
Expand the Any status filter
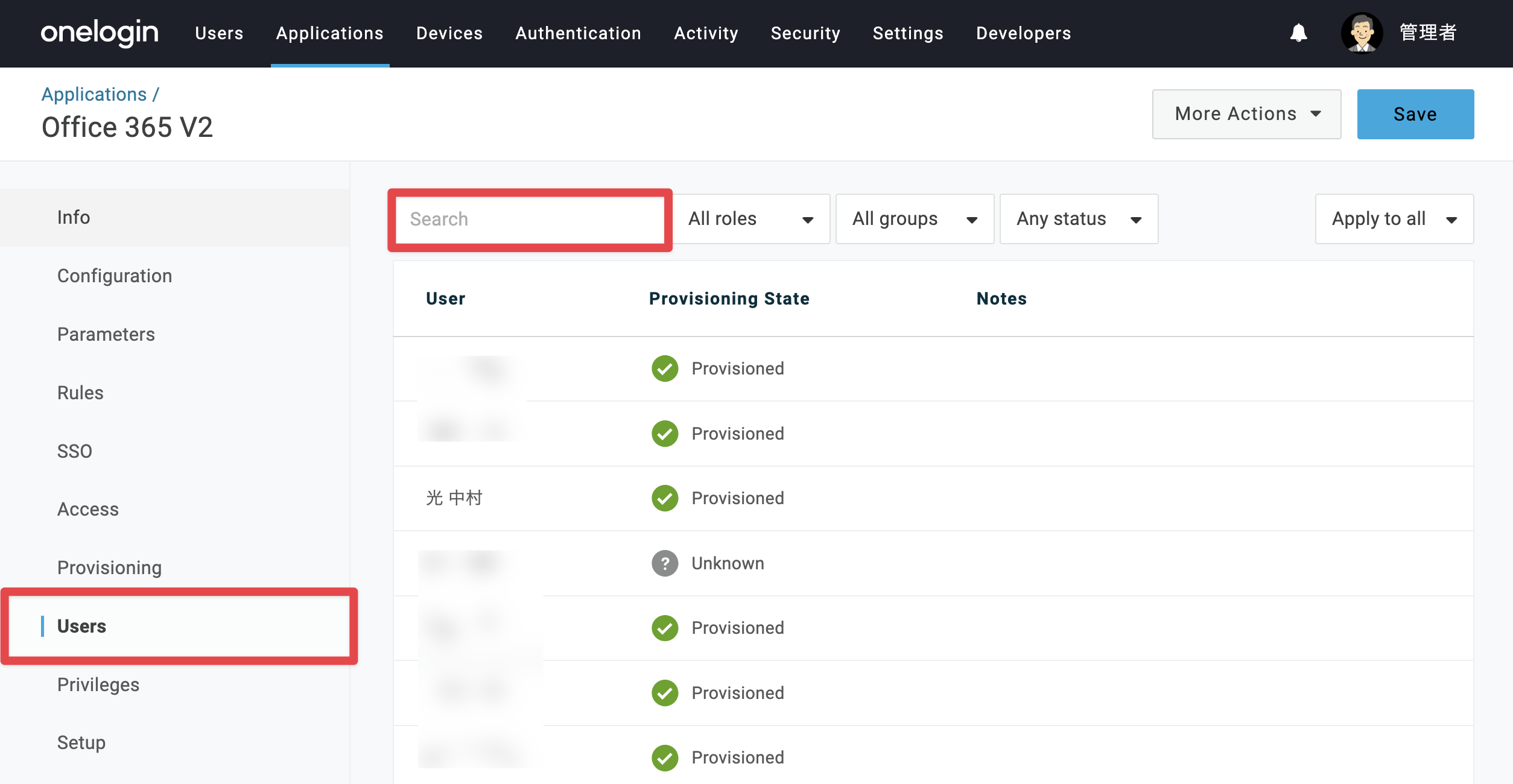pos(1079,219)
